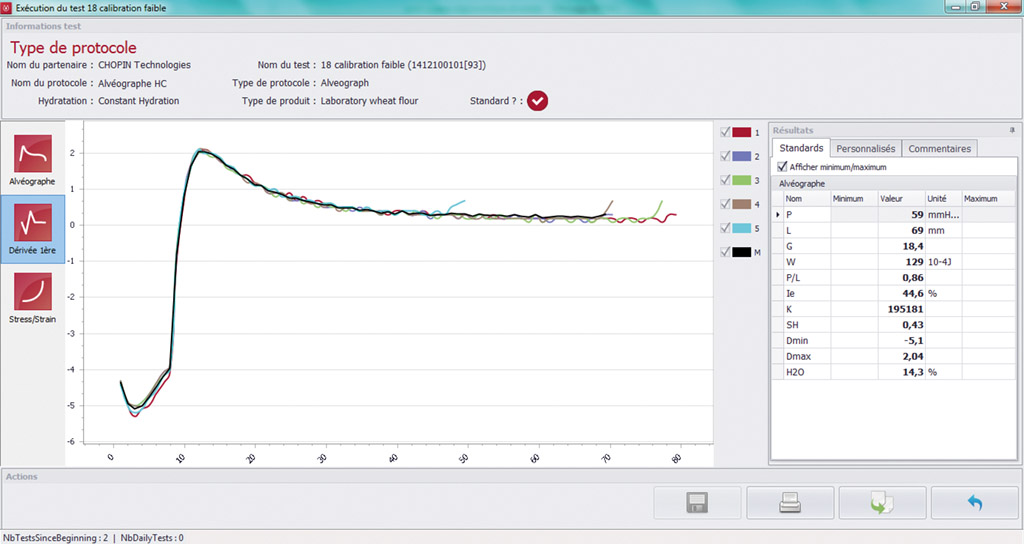Expand the P row arrow indicator

click(778, 214)
